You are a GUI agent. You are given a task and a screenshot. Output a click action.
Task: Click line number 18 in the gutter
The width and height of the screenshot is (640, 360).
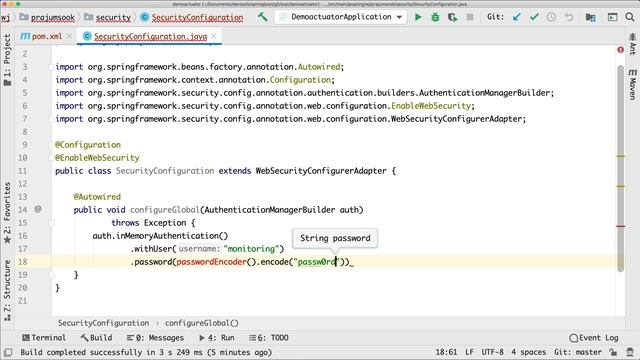pos(22,262)
